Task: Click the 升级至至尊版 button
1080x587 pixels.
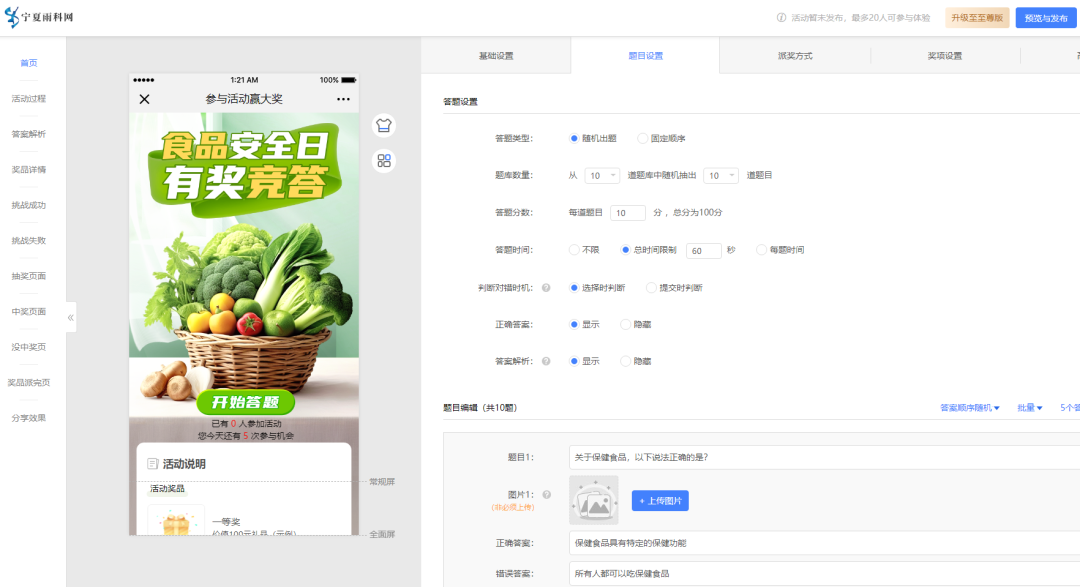Action: [x=977, y=18]
